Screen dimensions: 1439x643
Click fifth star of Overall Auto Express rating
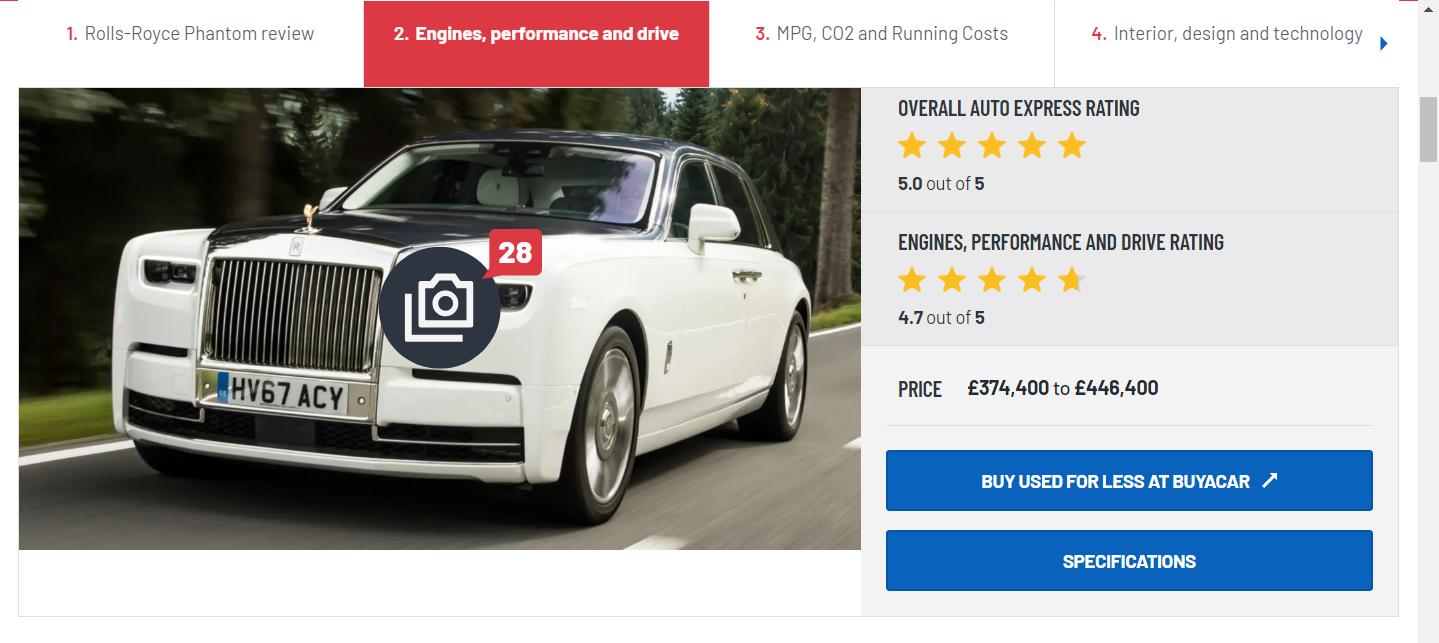(1072, 146)
